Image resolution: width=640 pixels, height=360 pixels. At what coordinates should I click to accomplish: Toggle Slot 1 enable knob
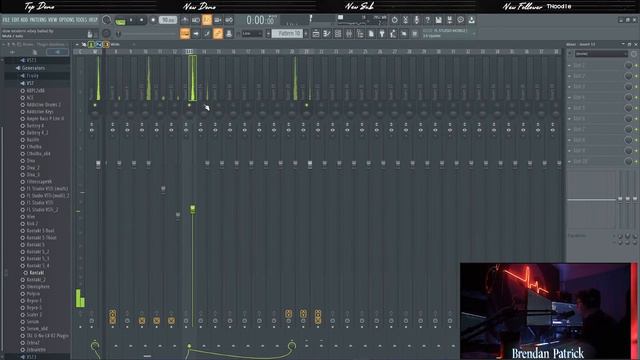[x=629, y=65]
